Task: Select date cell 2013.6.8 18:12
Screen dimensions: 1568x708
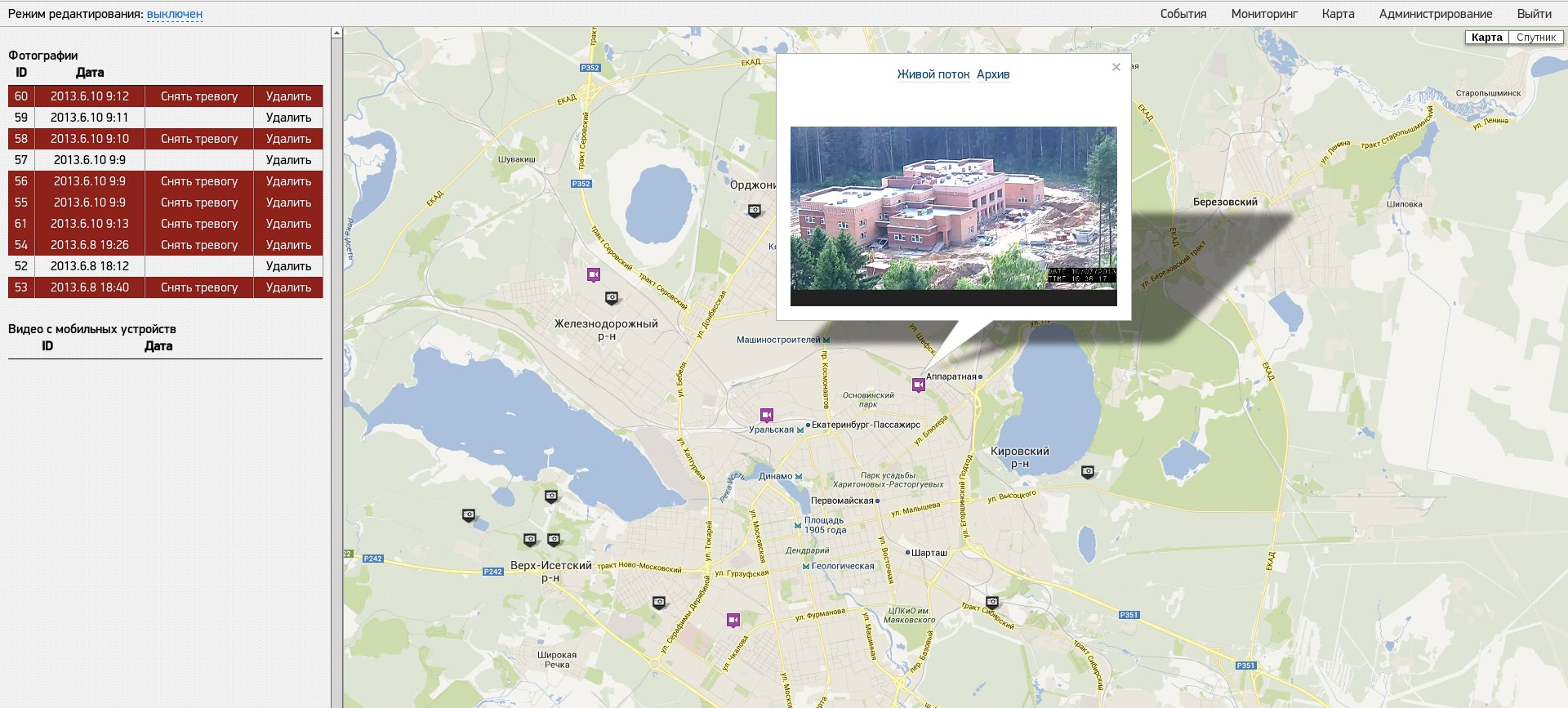Action: tap(90, 266)
